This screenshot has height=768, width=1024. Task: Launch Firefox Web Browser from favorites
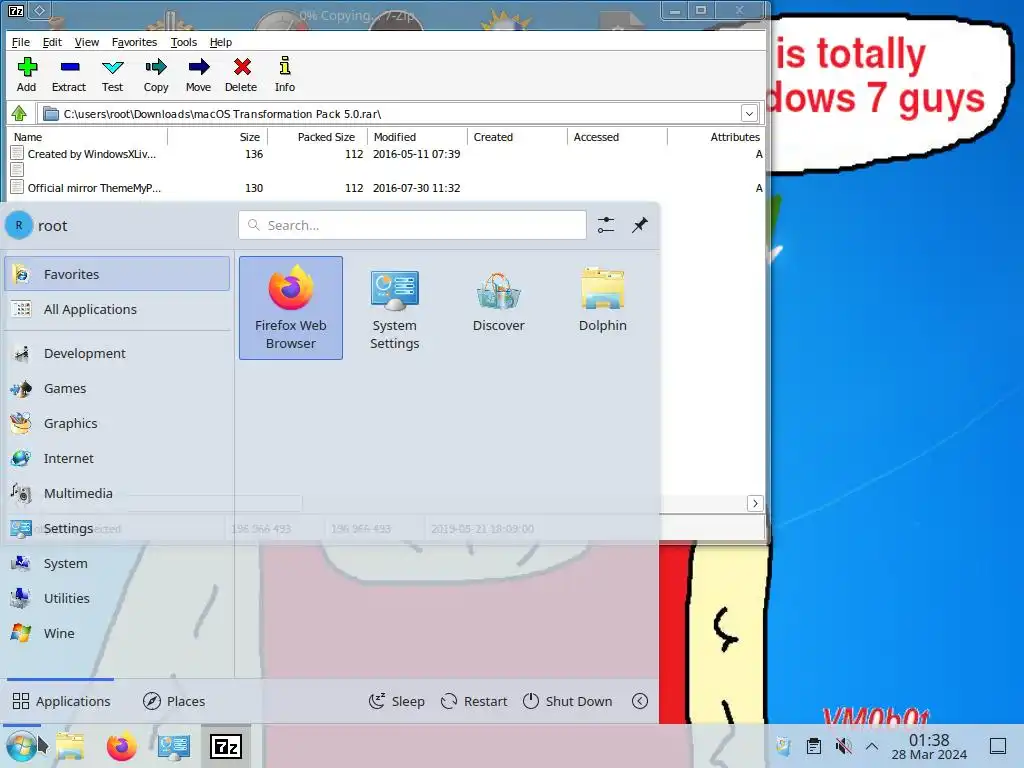point(291,308)
